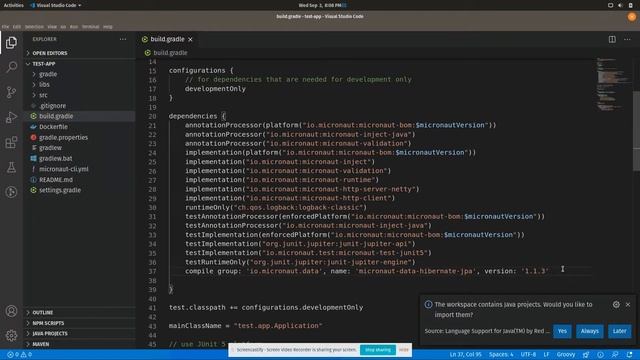Click the Java language server status icon

pyautogui.click(x=586, y=355)
